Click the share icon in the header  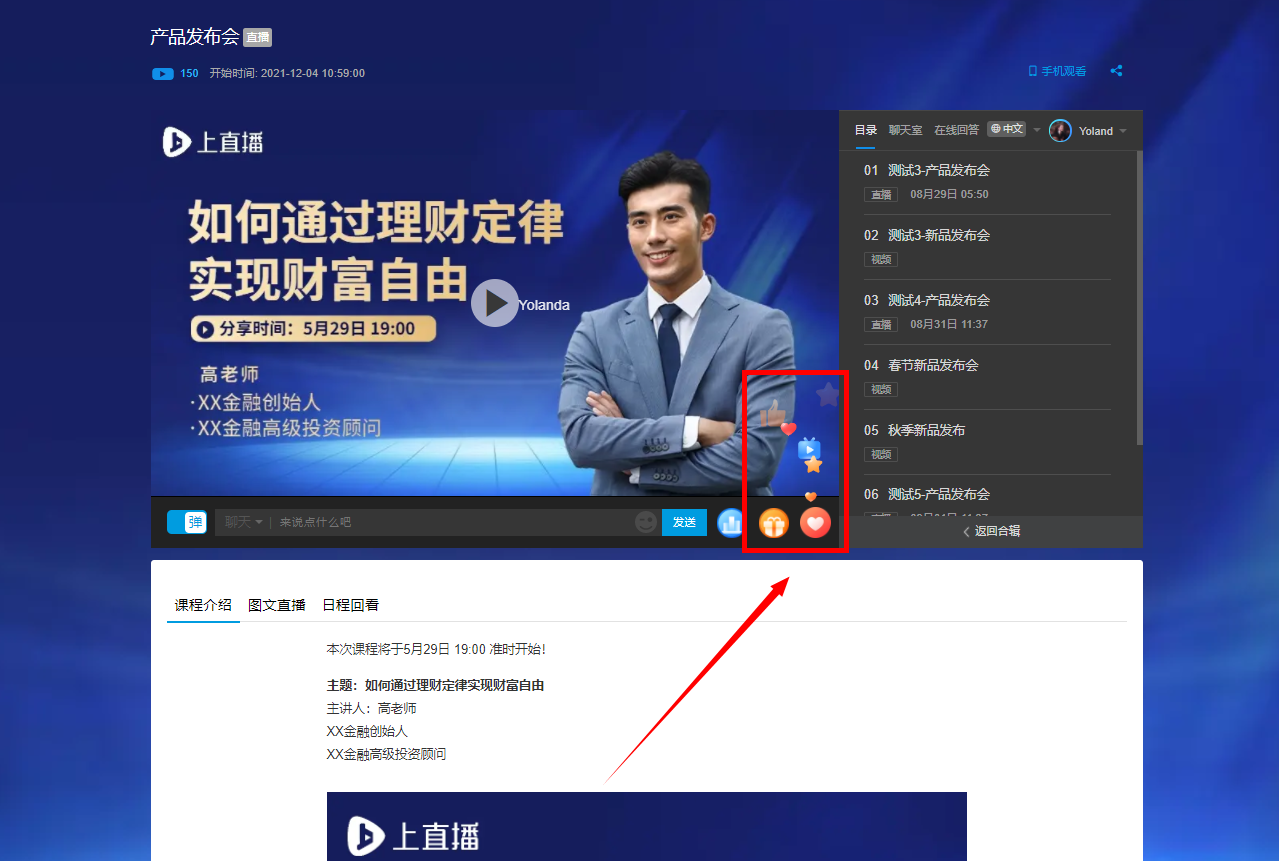coord(1117,71)
